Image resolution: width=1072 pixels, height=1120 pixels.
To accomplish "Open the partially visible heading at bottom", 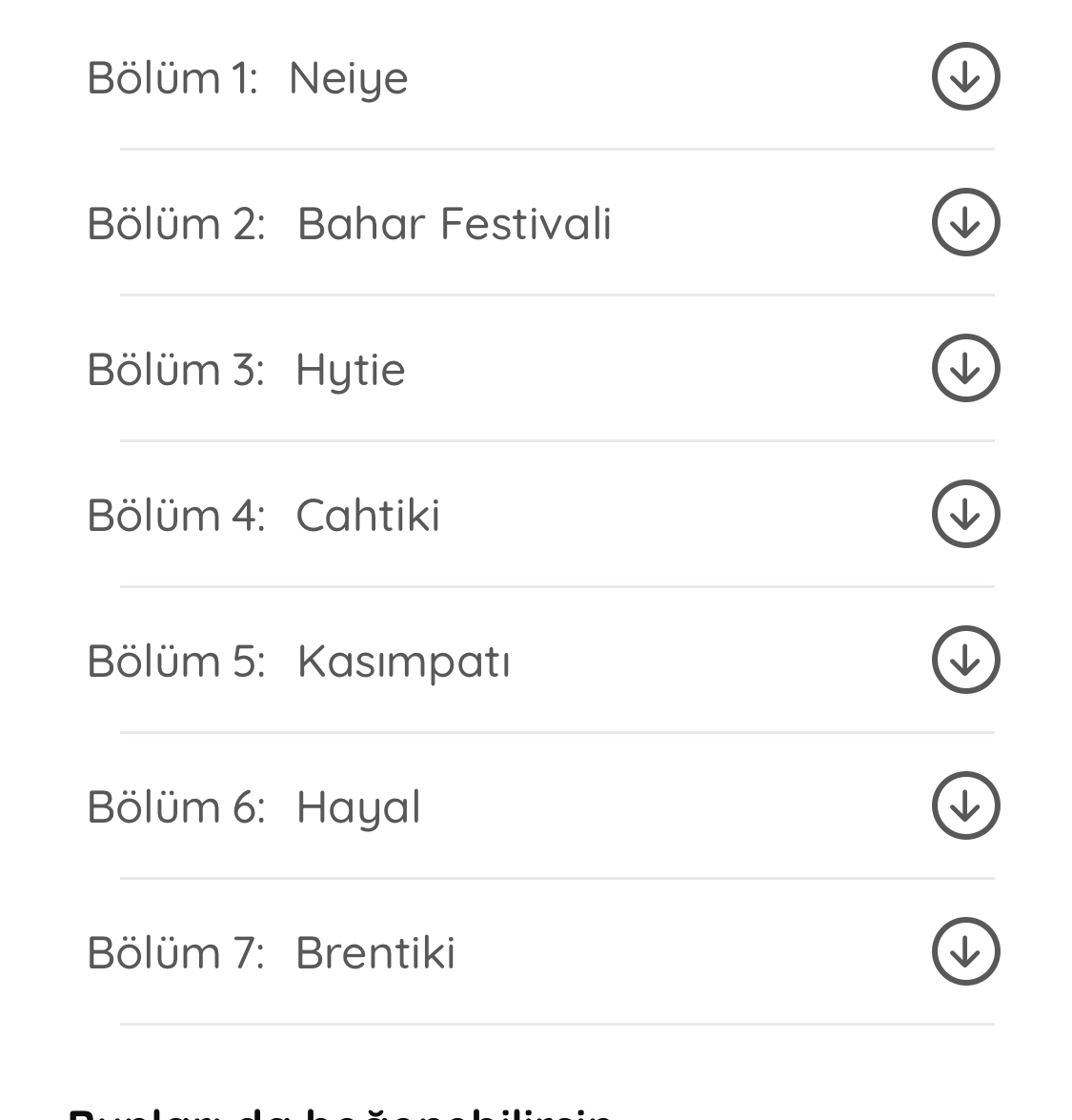I will coord(340,1113).
